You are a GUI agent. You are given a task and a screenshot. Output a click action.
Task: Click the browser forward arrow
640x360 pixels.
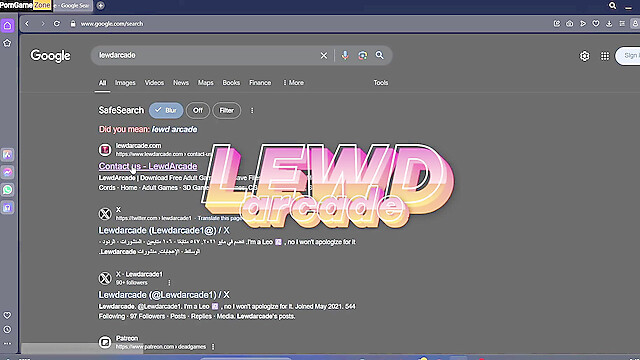(x=42, y=24)
